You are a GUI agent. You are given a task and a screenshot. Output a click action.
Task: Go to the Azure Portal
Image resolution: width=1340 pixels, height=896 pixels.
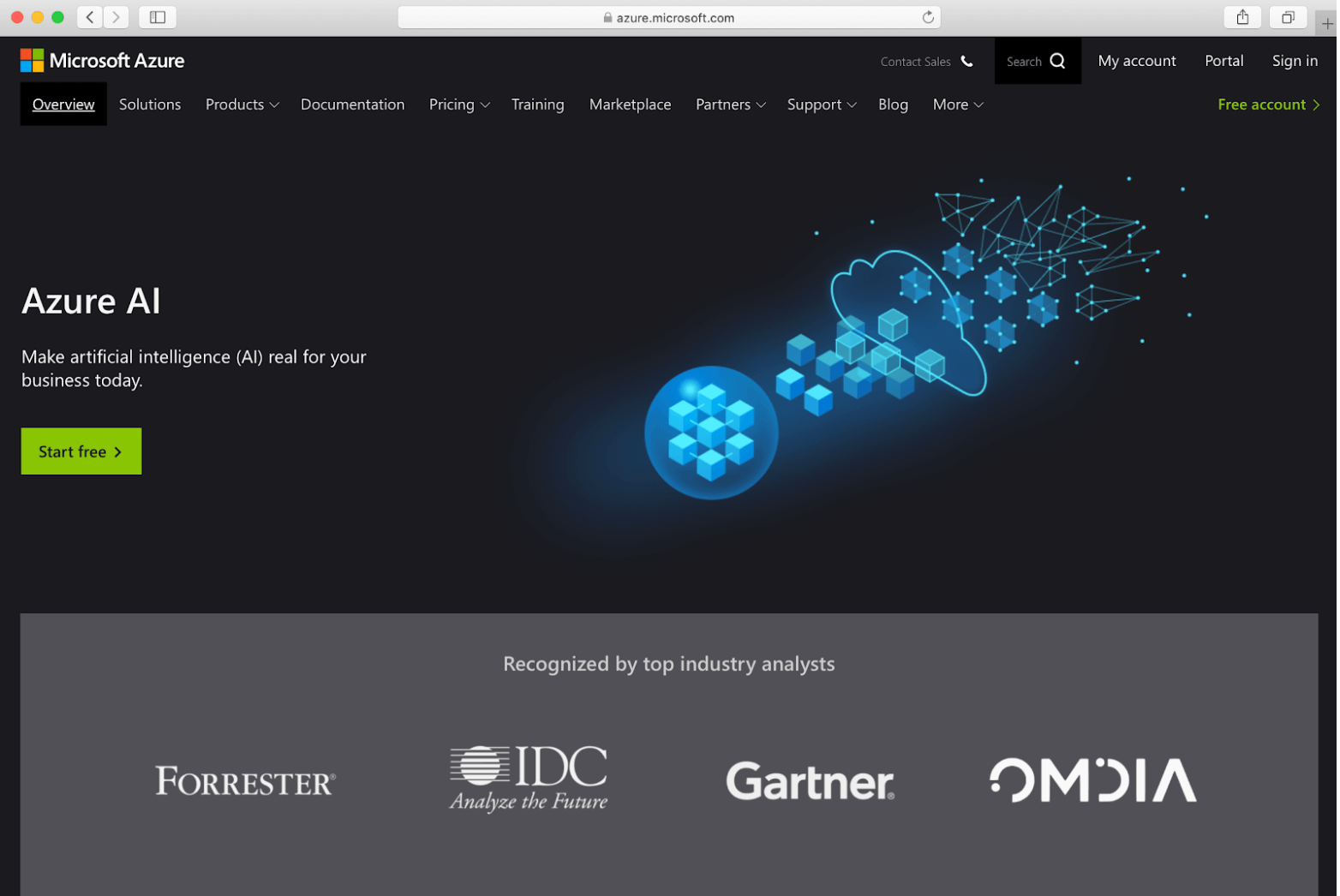[x=1225, y=61]
